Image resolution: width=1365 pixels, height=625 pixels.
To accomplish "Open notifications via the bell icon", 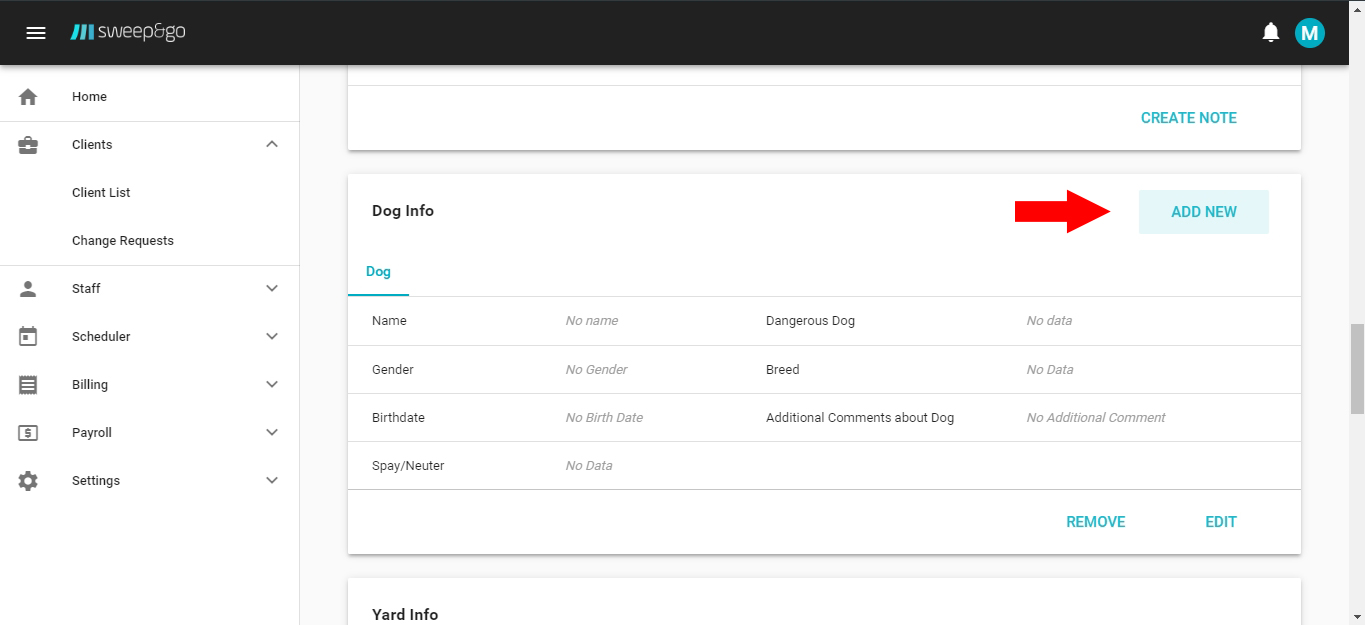I will pyautogui.click(x=1270, y=32).
